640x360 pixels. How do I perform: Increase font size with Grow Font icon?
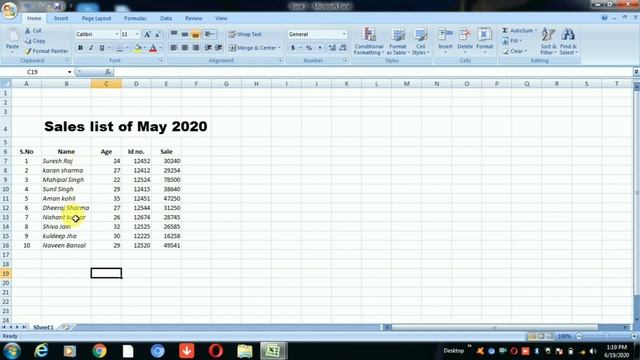pos(147,35)
